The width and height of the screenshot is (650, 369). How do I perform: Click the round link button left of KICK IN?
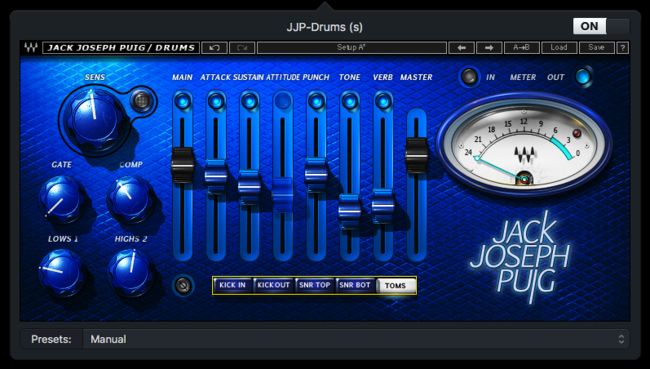pyautogui.click(x=183, y=285)
